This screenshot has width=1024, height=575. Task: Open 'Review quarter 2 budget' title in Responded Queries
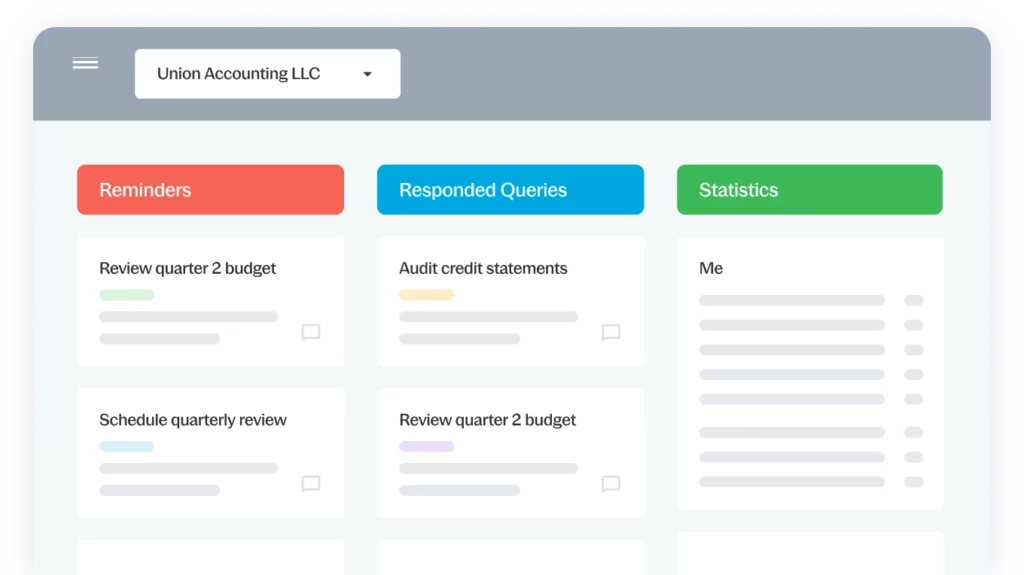point(487,420)
